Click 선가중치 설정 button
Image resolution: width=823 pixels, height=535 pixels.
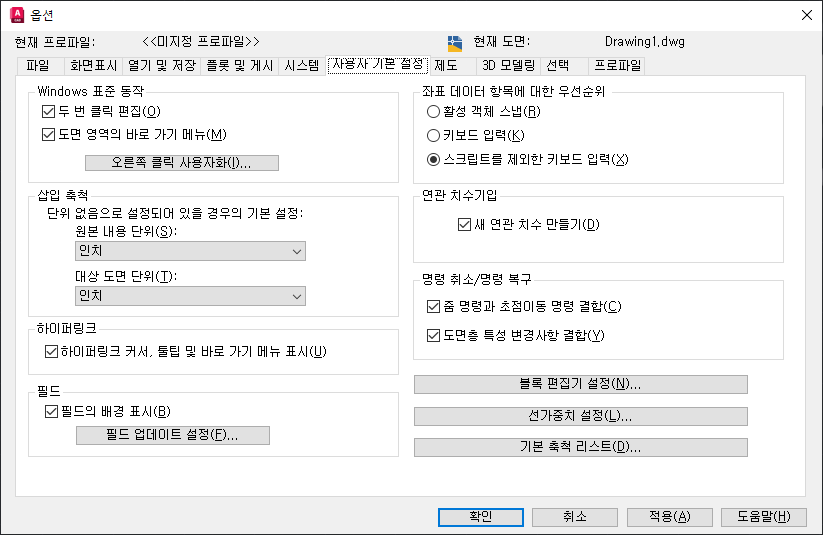point(580,416)
